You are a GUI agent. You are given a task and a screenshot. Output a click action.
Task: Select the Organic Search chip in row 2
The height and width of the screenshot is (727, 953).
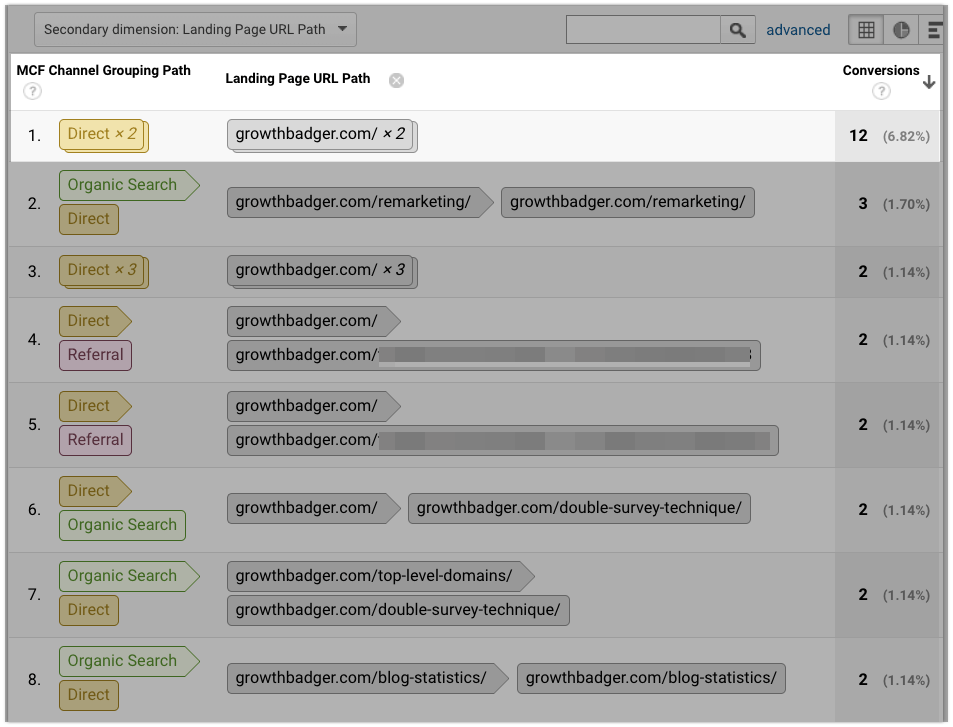click(x=122, y=184)
